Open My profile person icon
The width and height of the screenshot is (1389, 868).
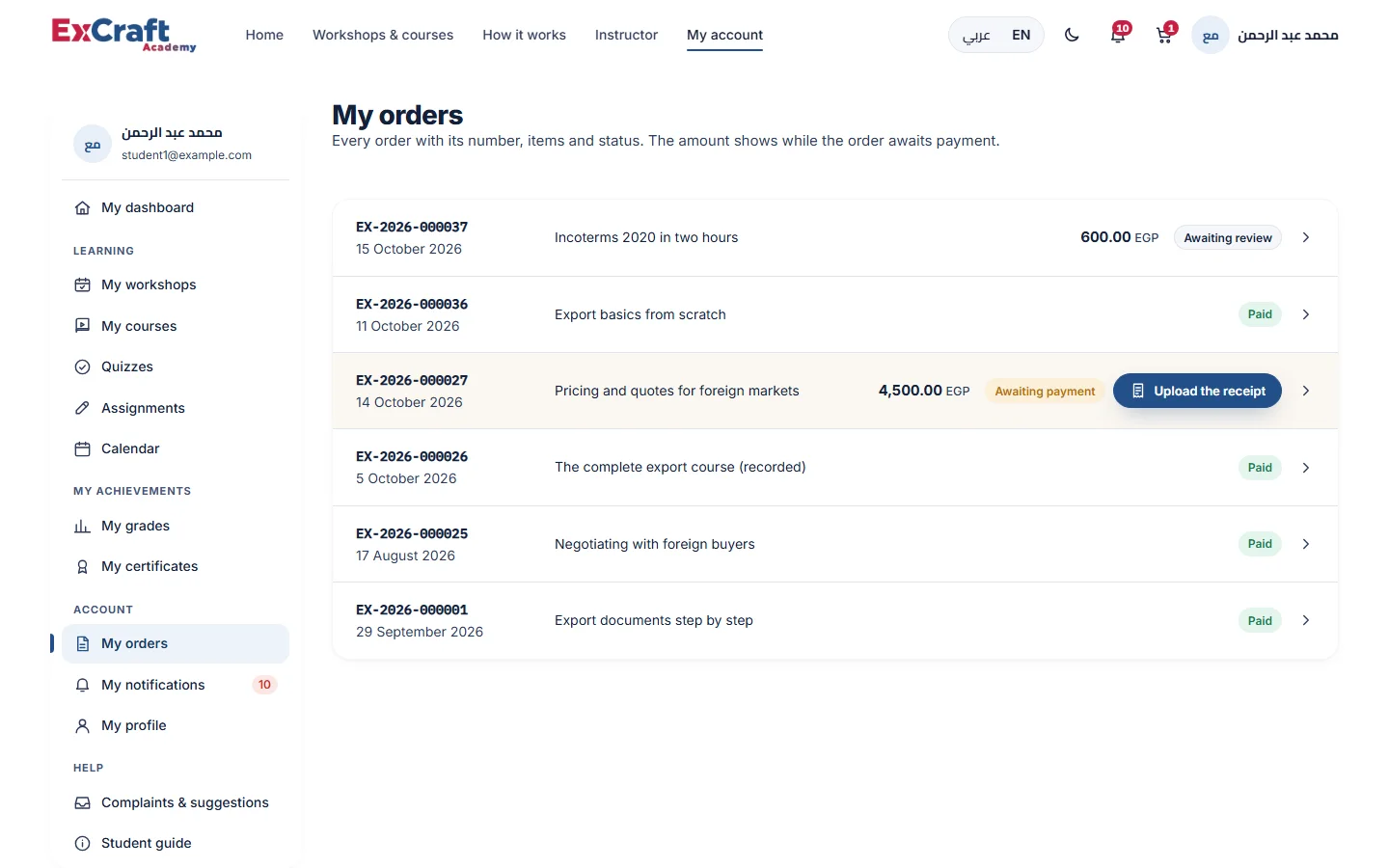[83, 725]
